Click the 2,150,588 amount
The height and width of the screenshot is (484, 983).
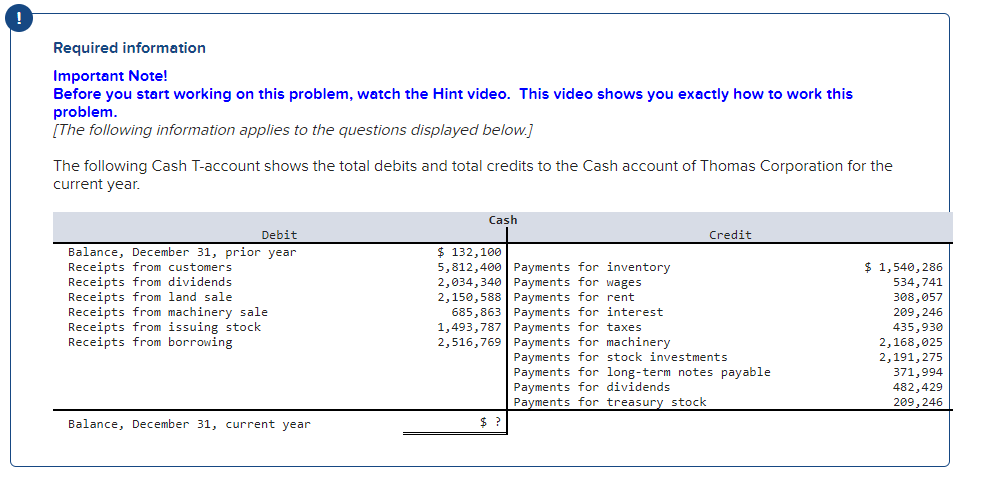pyautogui.click(x=470, y=297)
